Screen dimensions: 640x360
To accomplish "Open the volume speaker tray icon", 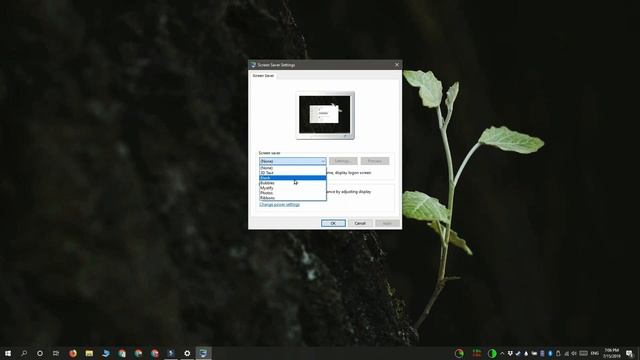I will 574,353.
